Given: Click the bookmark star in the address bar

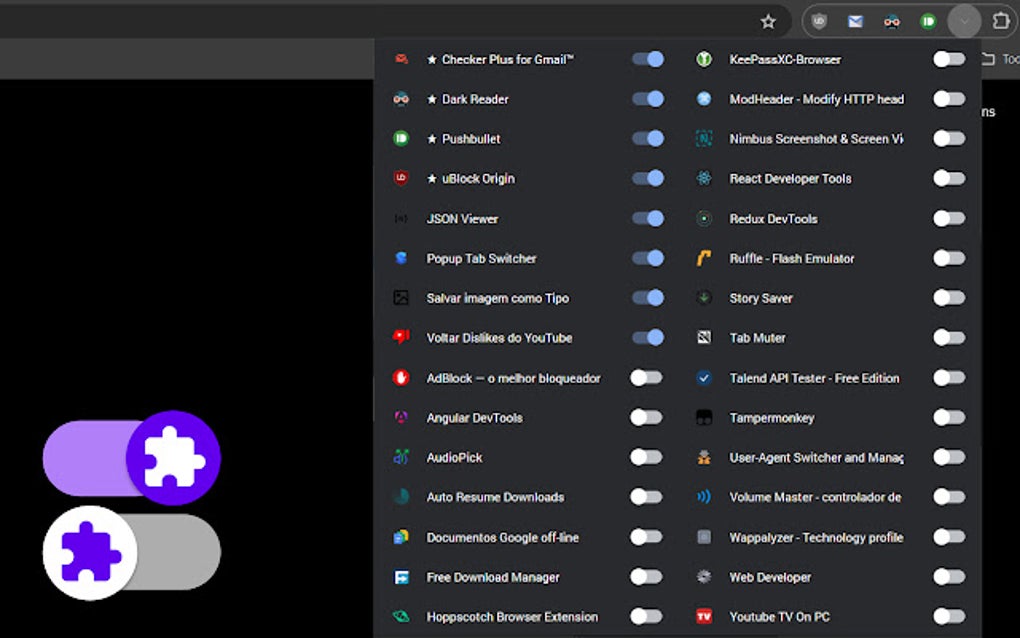Looking at the screenshot, I should pos(768,20).
